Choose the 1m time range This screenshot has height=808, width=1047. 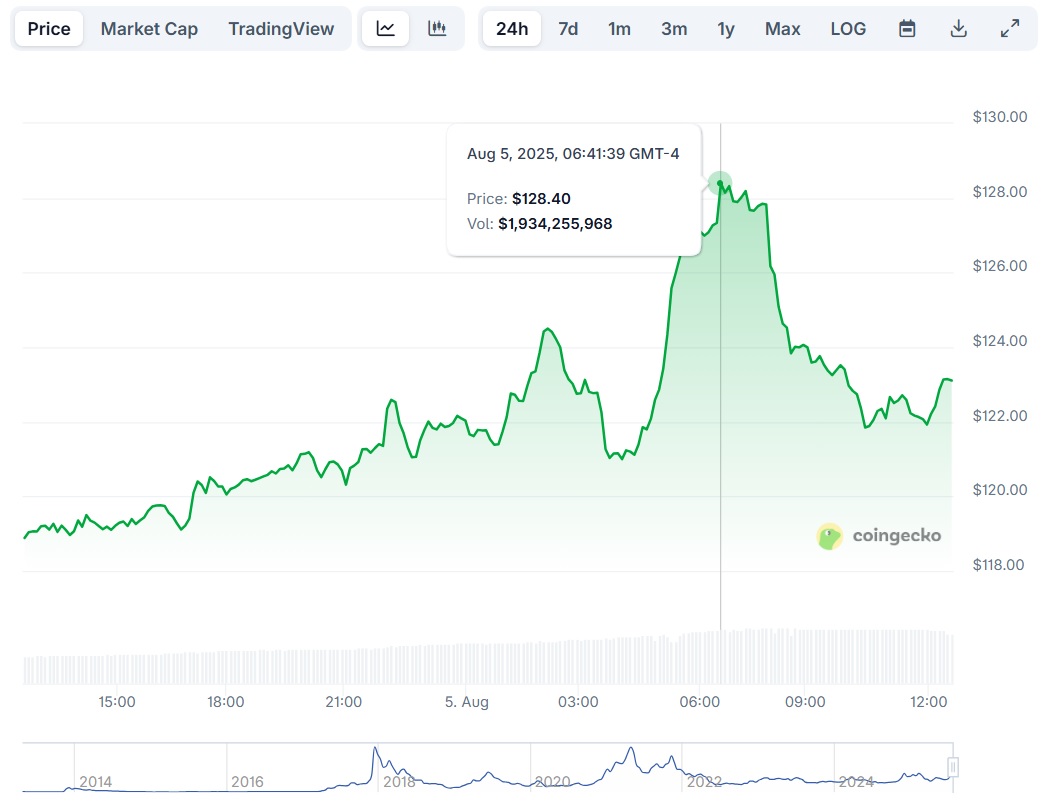point(619,29)
